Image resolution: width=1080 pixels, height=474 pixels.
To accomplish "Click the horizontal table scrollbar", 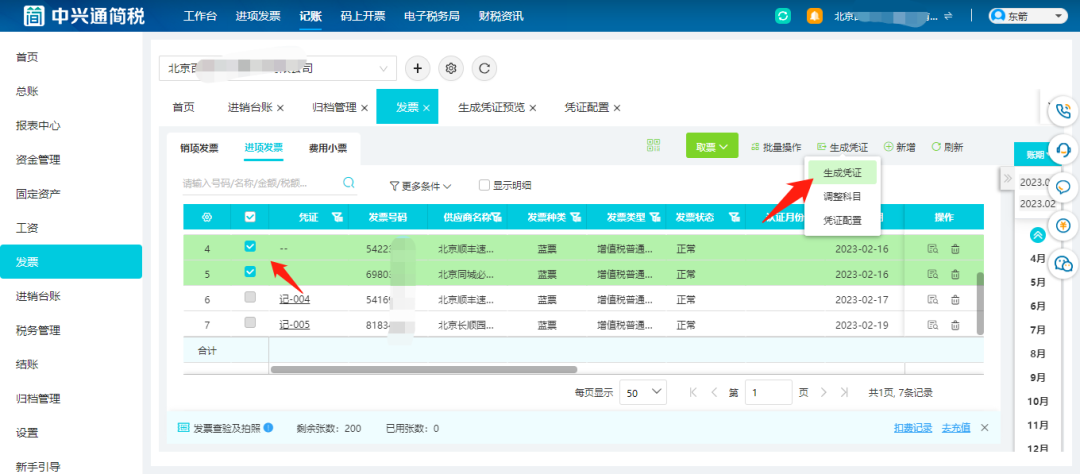I will [424, 369].
